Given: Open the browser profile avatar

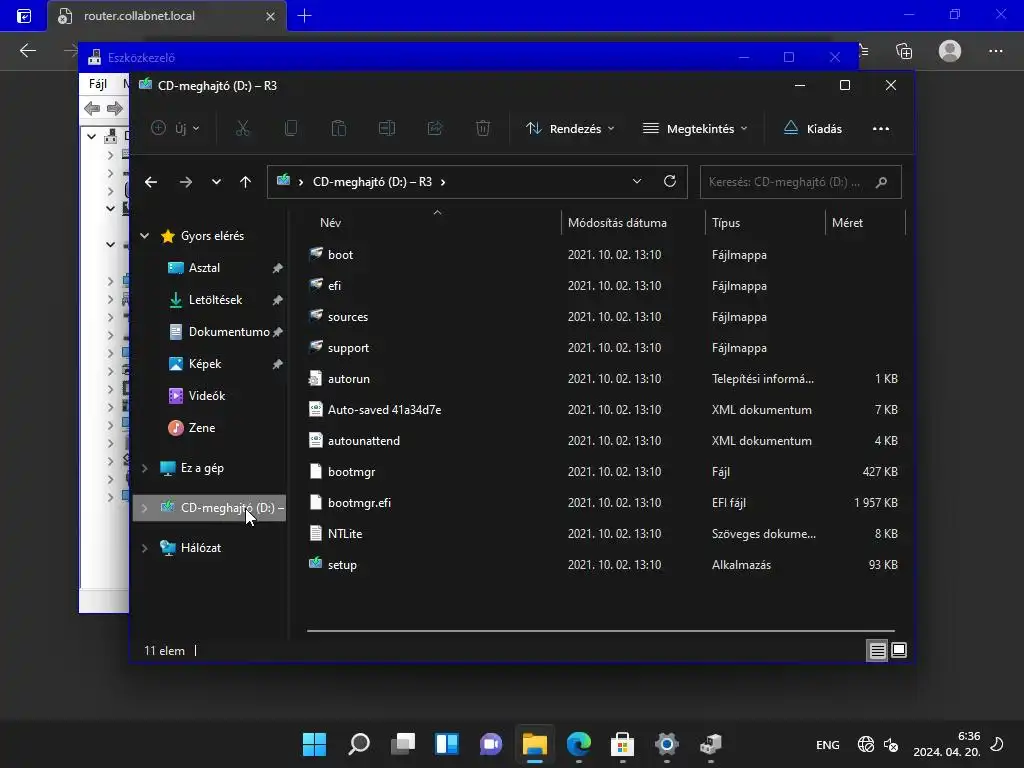Looking at the screenshot, I should [x=950, y=51].
